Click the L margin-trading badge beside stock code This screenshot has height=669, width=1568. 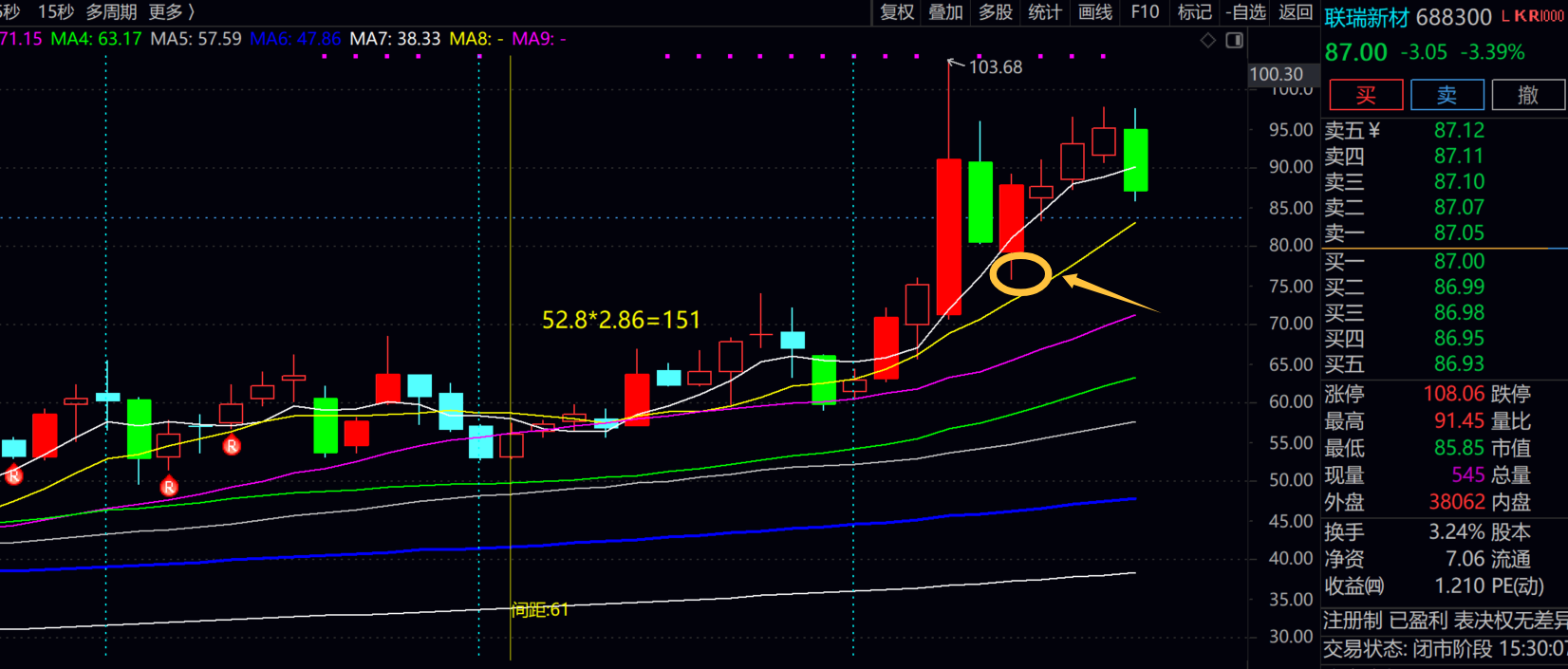tap(1506, 17)
